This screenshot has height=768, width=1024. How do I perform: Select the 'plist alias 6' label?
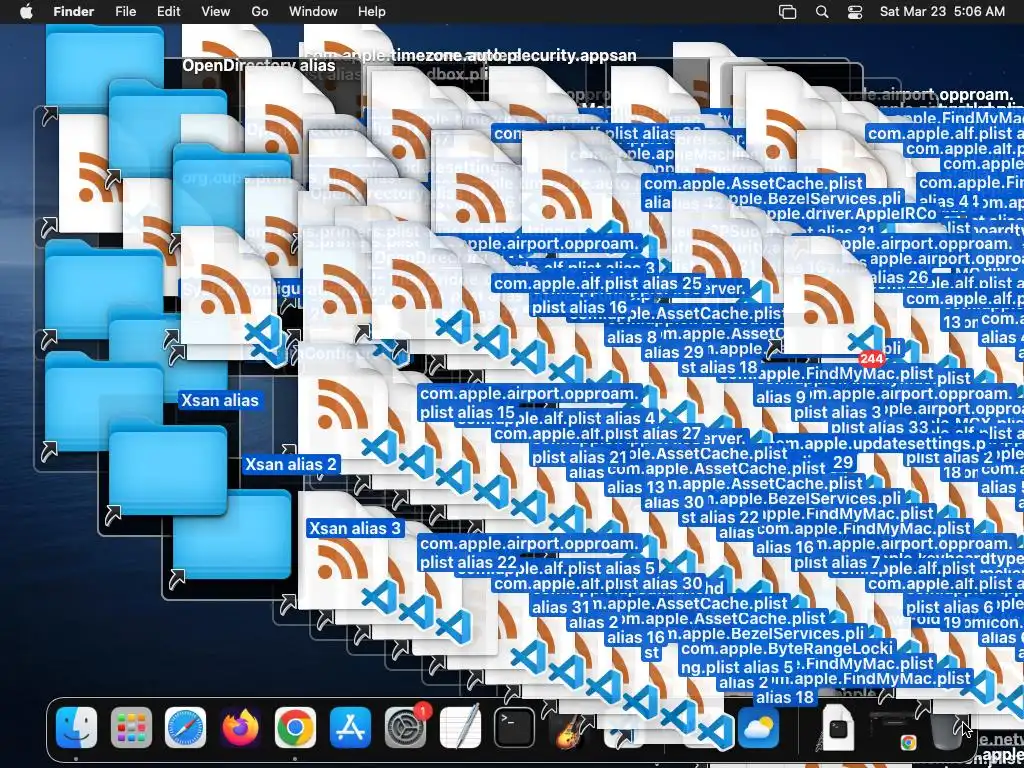[x=950, y=608]
